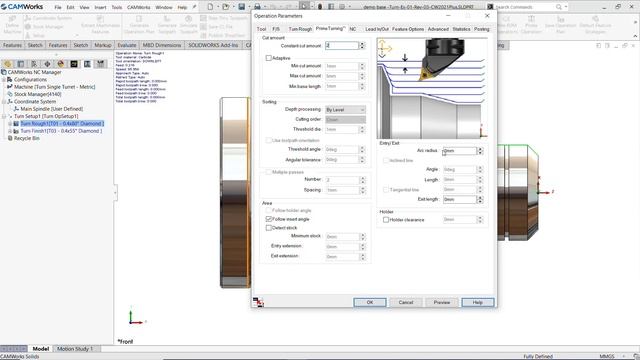Click the Stock Manager ribbon icon
This screenshot has height=360, width=640.
pos(28,27)
